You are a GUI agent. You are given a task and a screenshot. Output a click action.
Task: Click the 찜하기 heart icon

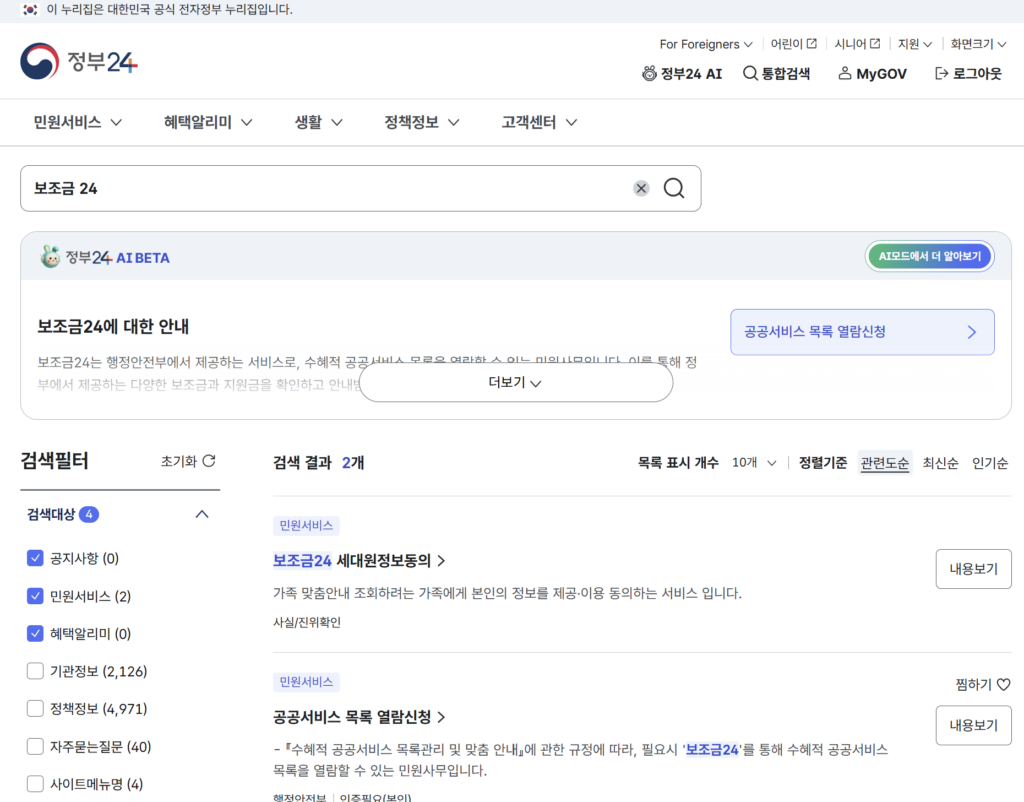tap(1004, 684)
